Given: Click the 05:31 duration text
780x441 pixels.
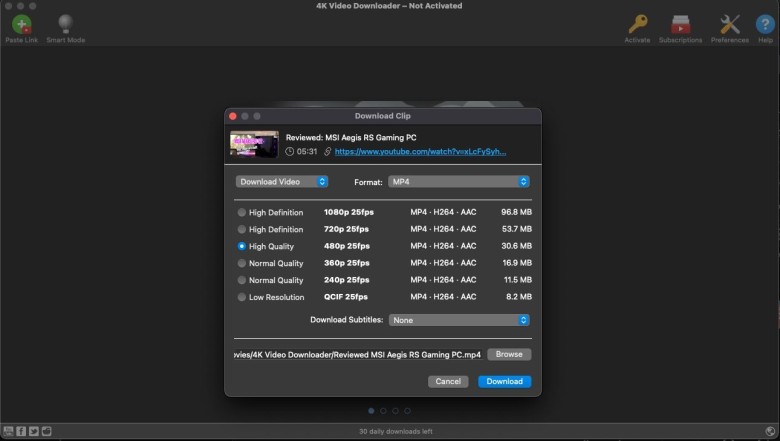Looking at the screenshot, I should (307, 152).
